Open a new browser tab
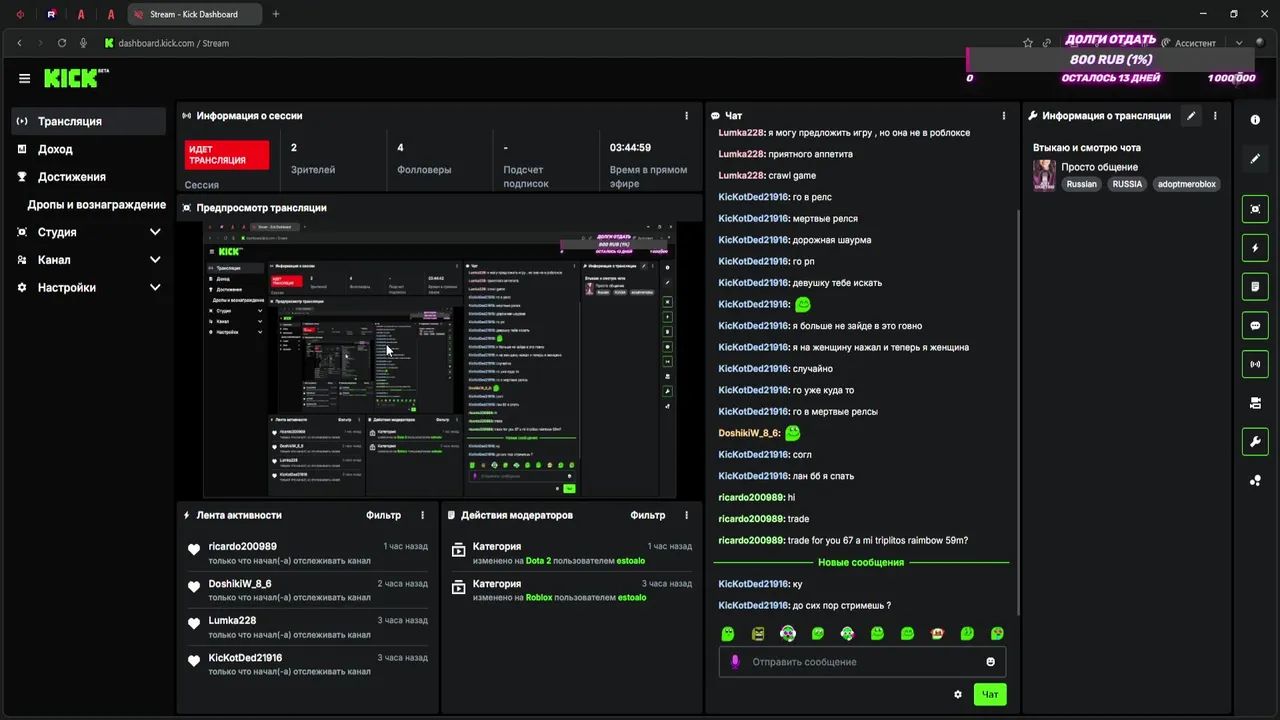The width and height of the screenshot is (1280, 720). click(x=276, y=14)
